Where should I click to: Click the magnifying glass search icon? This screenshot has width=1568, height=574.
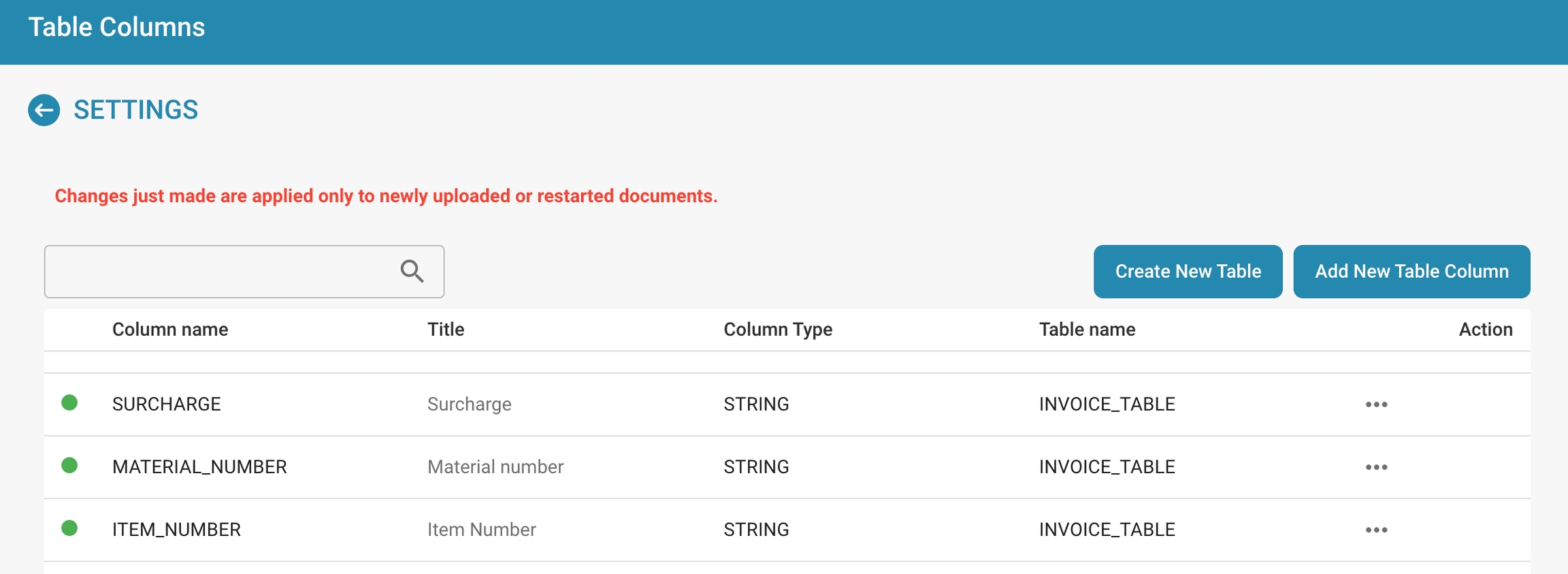[x=412, y=271]
